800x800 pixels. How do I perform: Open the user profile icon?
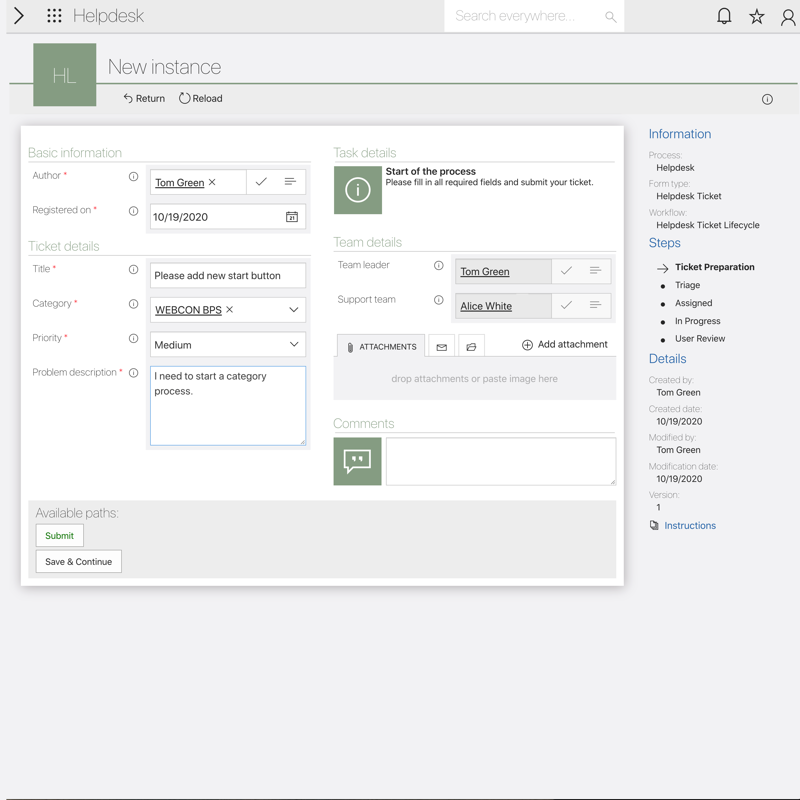coord(788,16)
